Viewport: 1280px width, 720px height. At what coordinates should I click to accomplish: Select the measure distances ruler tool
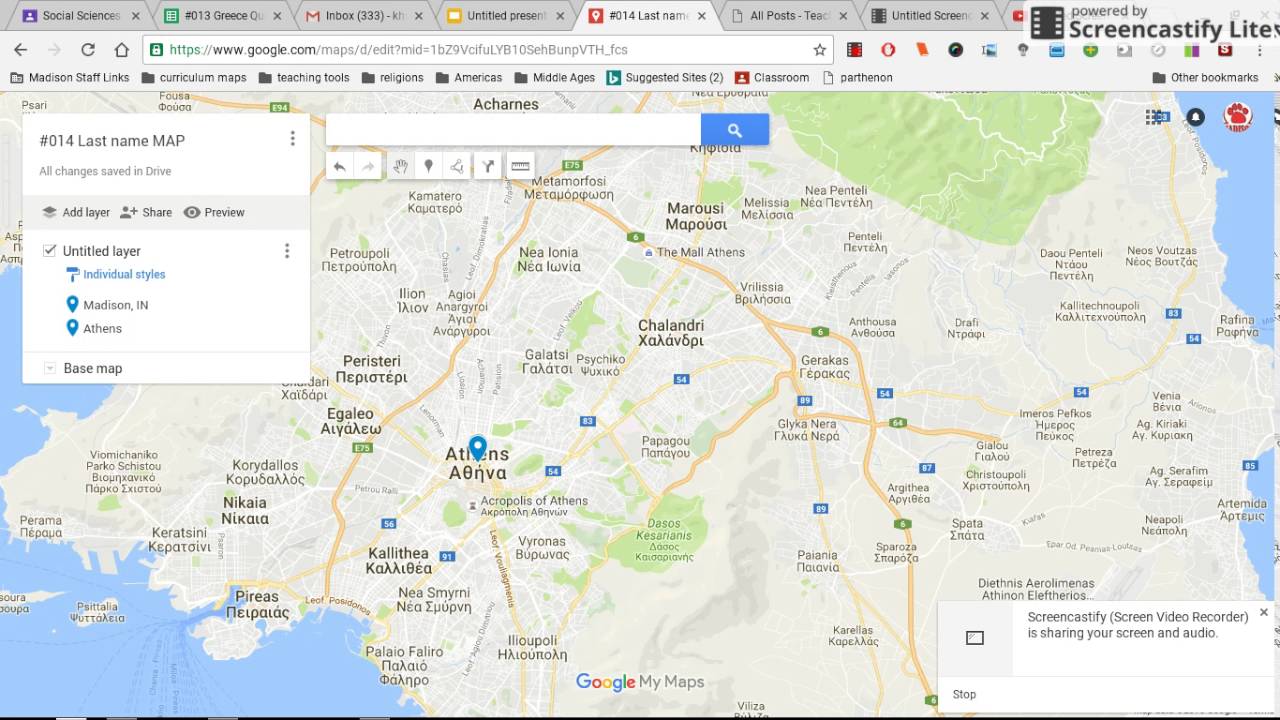[520, 167]
